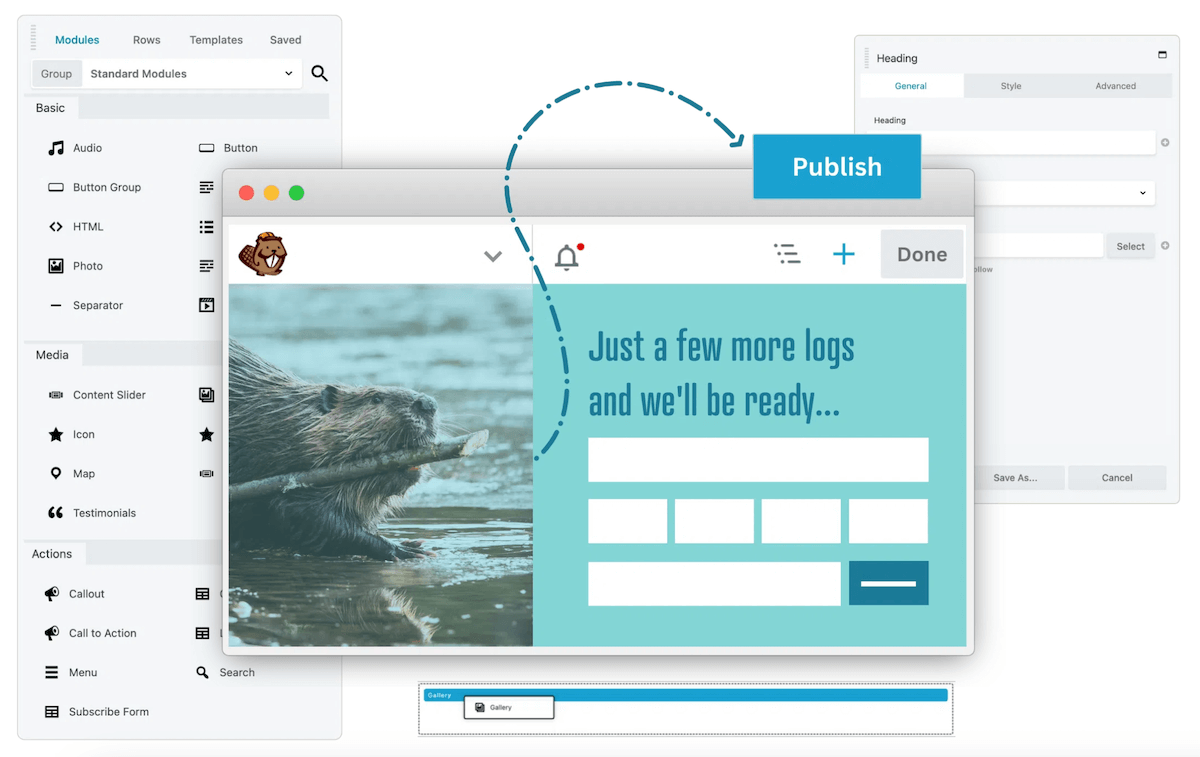Click the input field left of submit button
This screenshot has height=757, width=1200.
pyautogui.click(x=714, y=583)
